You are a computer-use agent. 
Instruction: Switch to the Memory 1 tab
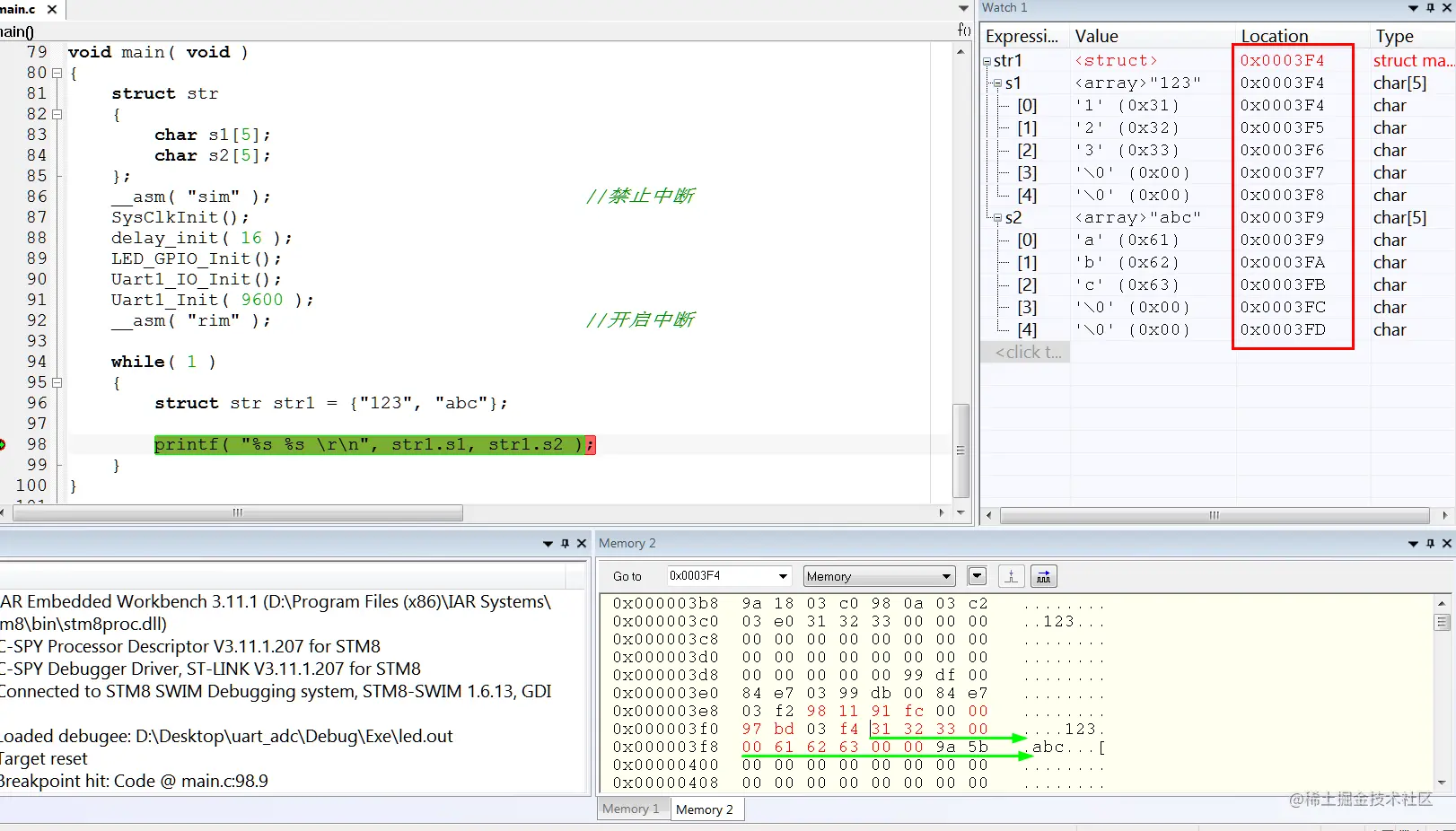[630, 809]
